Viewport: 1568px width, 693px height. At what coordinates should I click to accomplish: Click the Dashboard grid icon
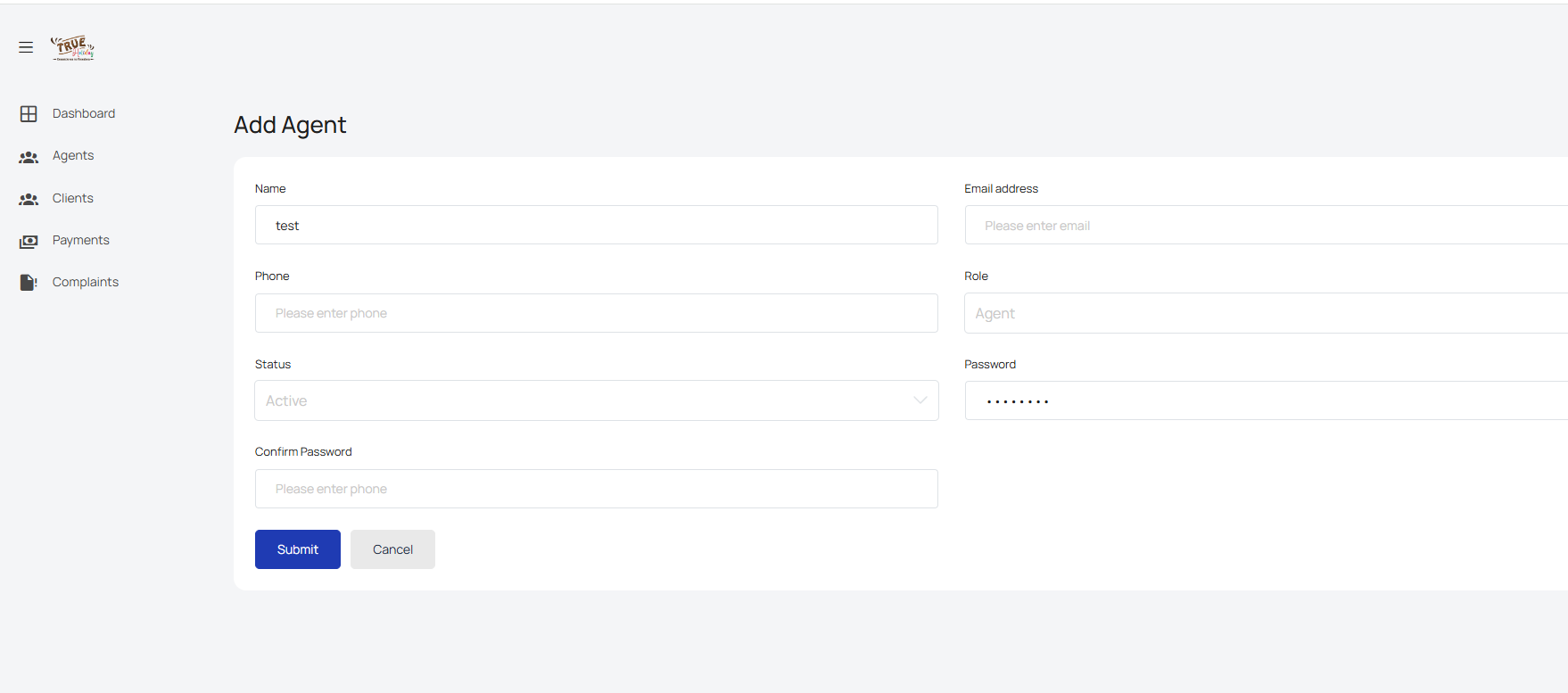click(x=29, y=114)
